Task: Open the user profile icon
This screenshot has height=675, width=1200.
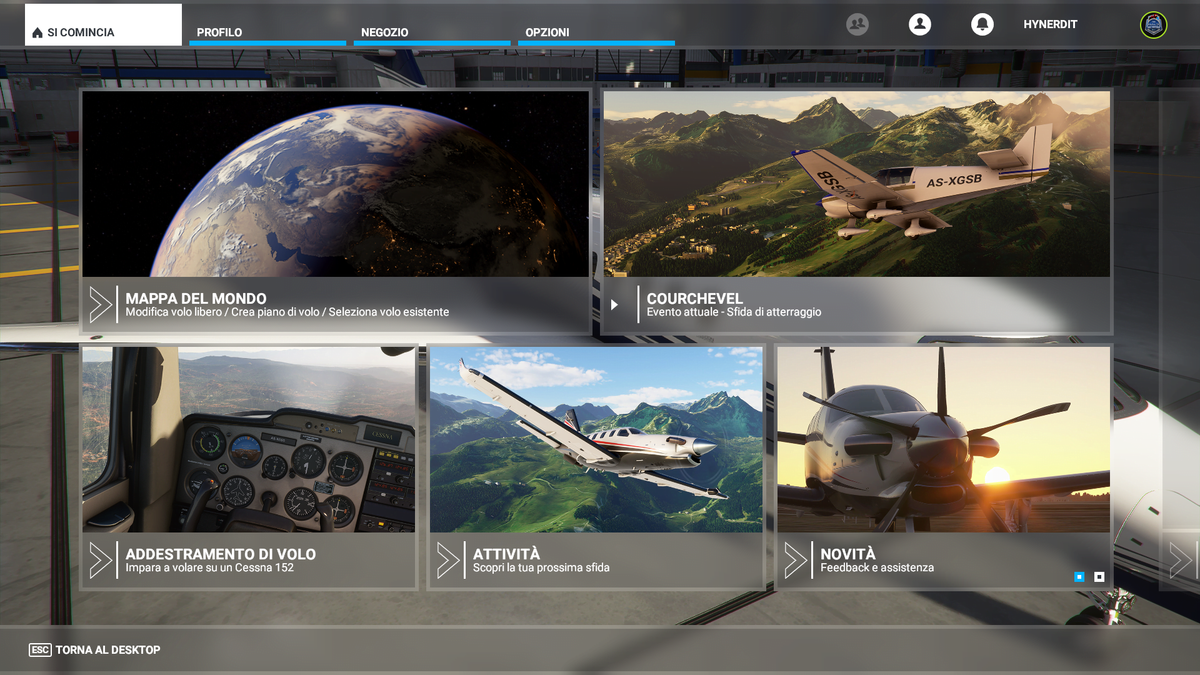Action: click(x=920, y=24)
